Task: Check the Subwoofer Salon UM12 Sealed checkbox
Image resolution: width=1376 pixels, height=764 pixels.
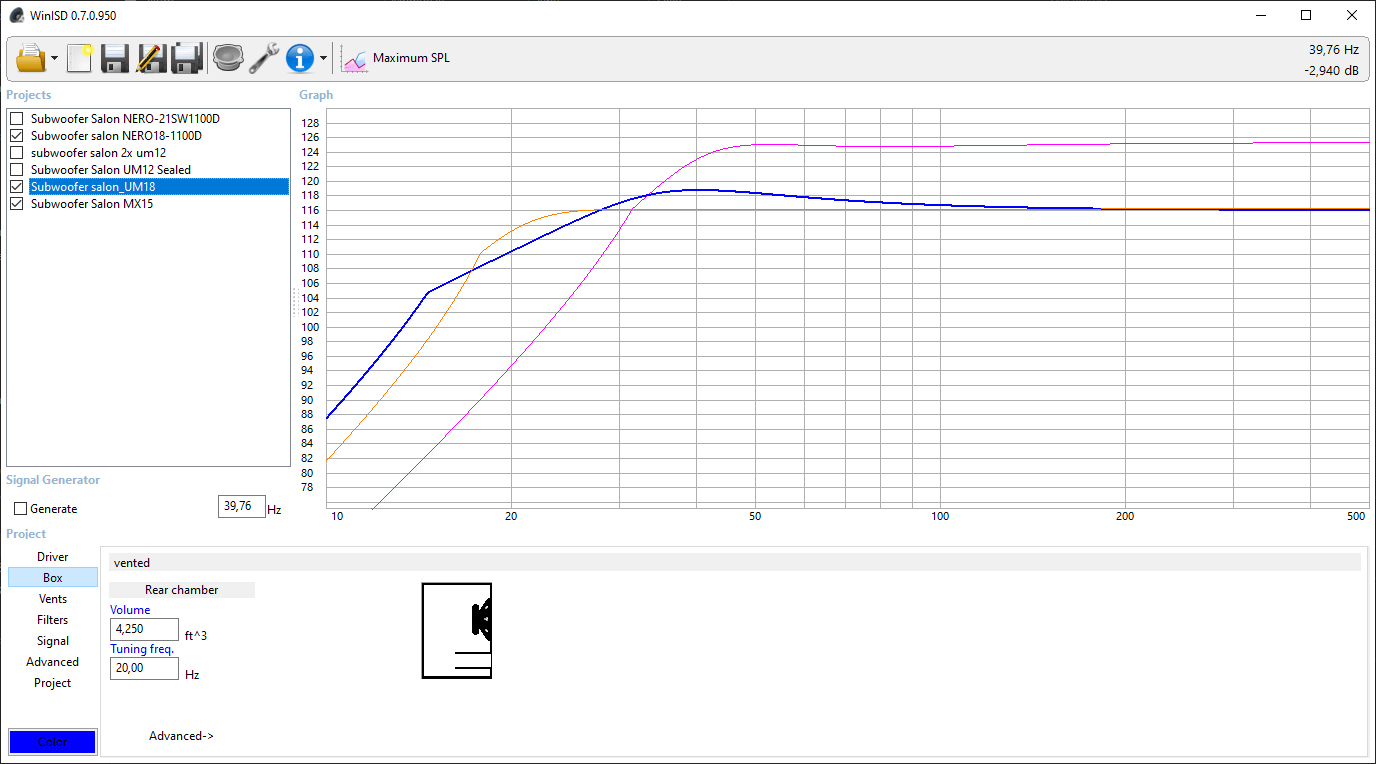Action: (x=16, y=170)
